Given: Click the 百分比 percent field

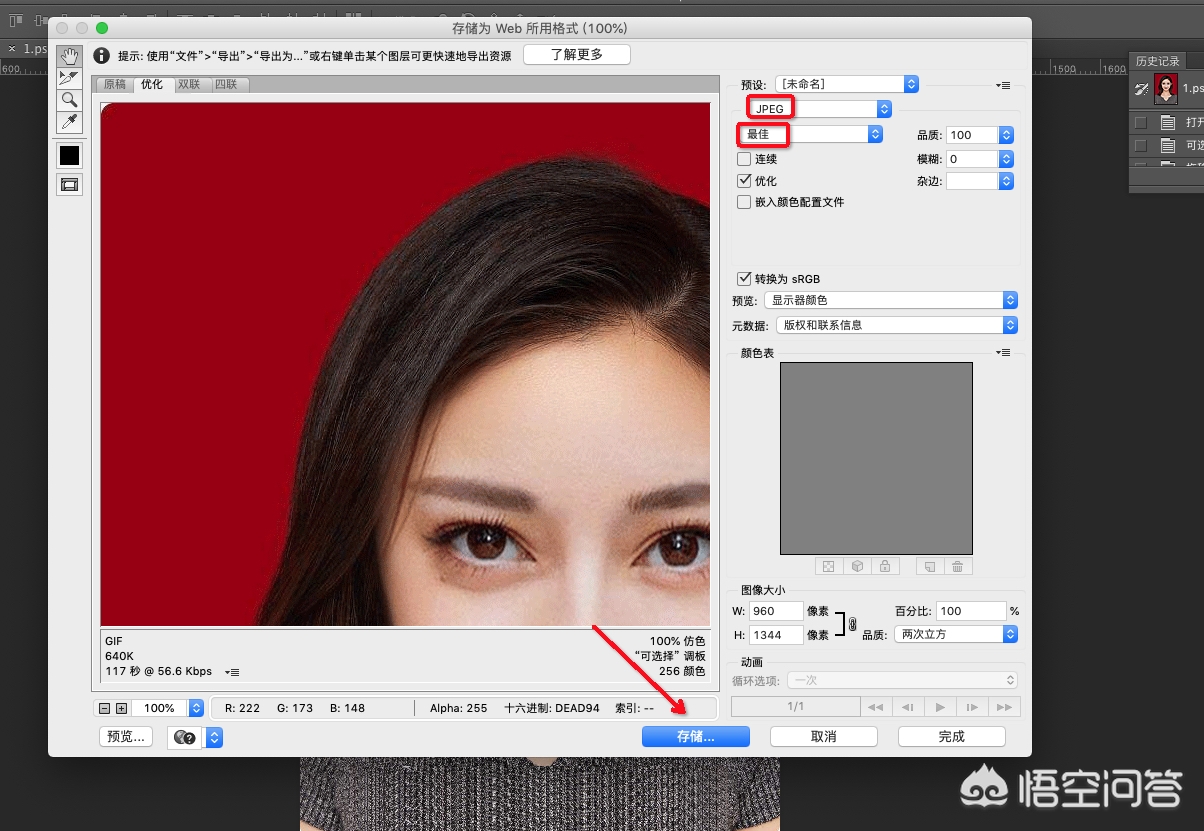Looking at the screenshot, I should [970, 611].
